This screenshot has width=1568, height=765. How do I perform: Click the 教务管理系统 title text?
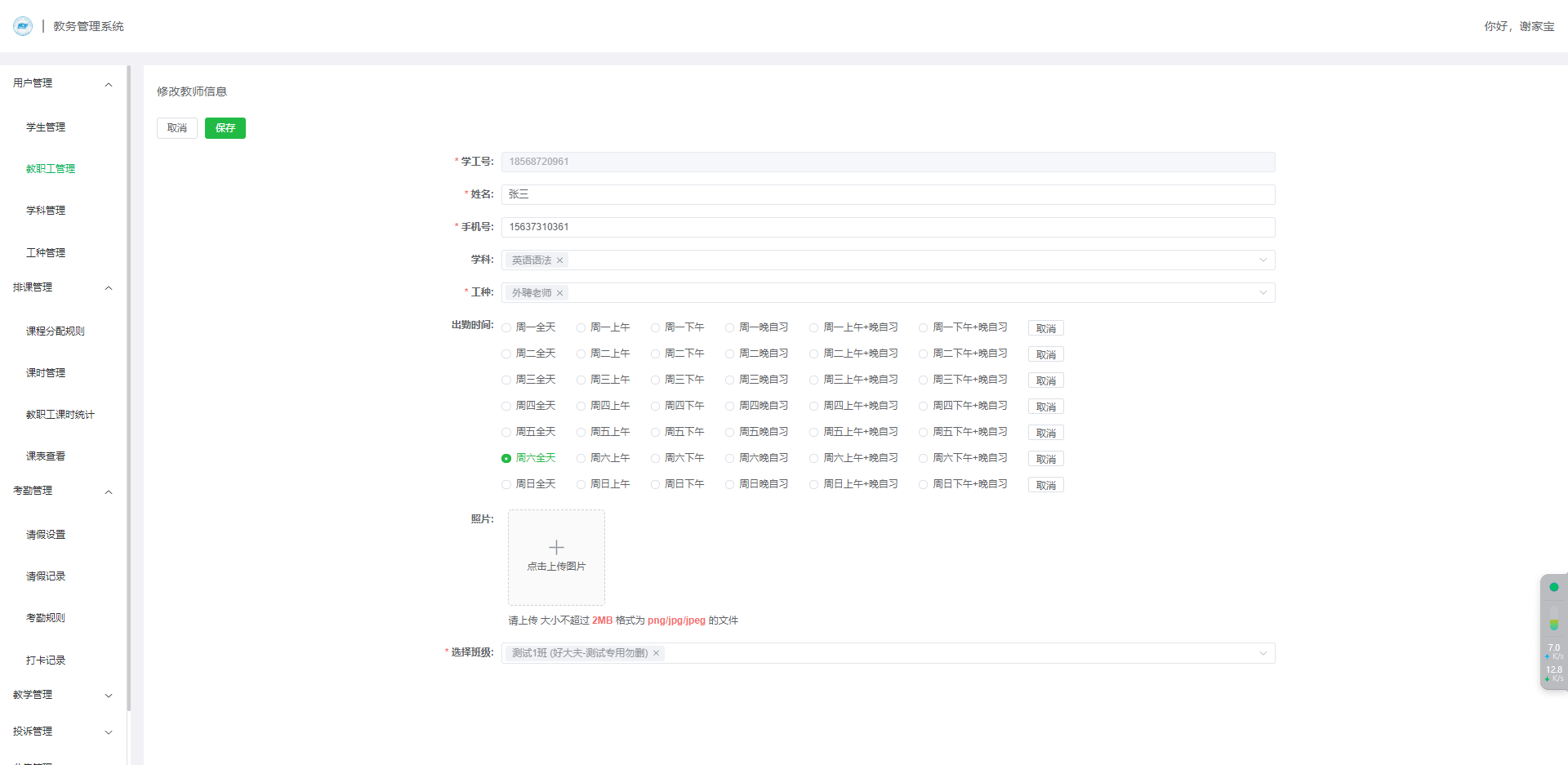pyautogui.click(x=88, y=26)
